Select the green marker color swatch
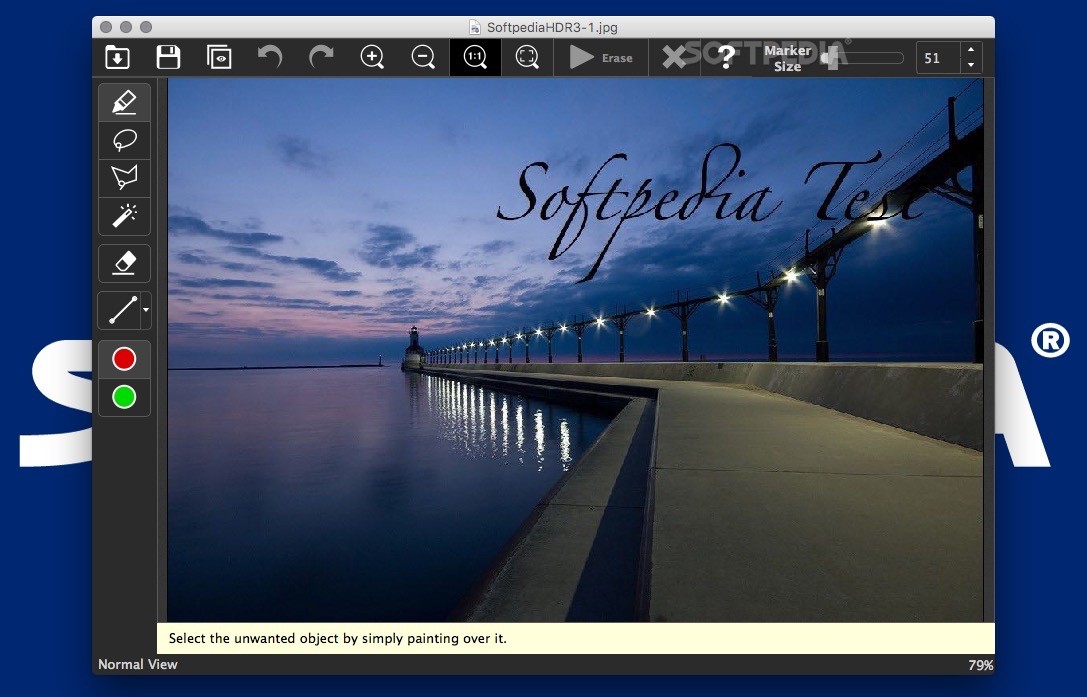This screenshot has height=697, width=1087. click(x=124, y=396)
